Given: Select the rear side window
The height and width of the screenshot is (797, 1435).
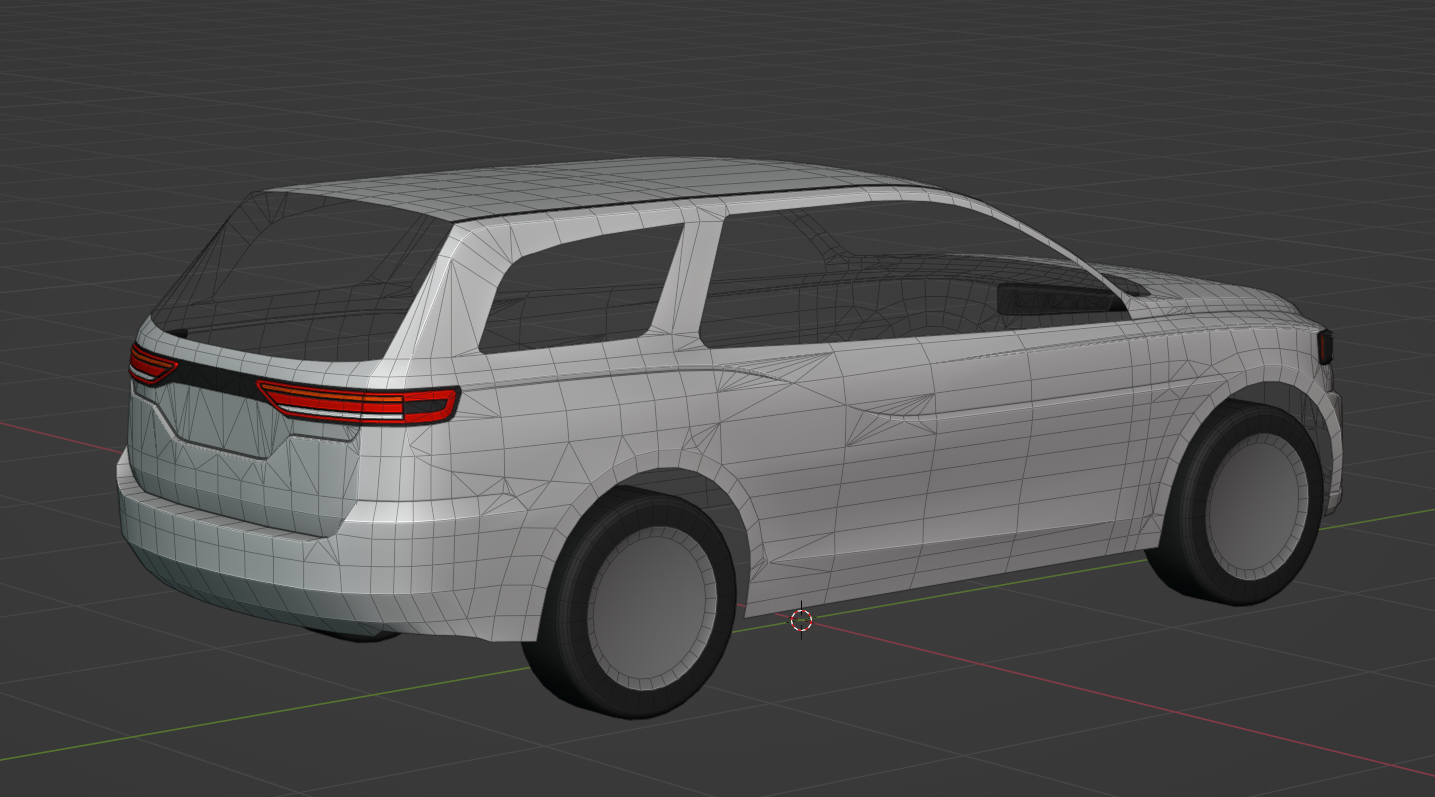Looking at the screenshot, I should coord(582,287).
